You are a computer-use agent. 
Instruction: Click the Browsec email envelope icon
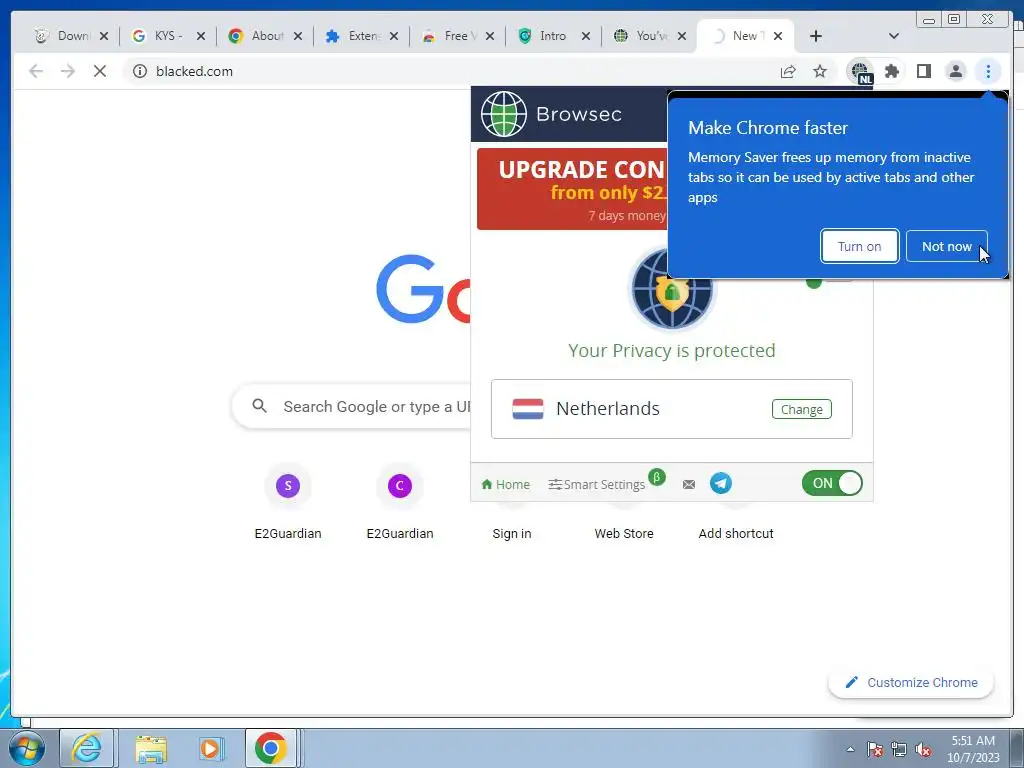pos(689,485)
